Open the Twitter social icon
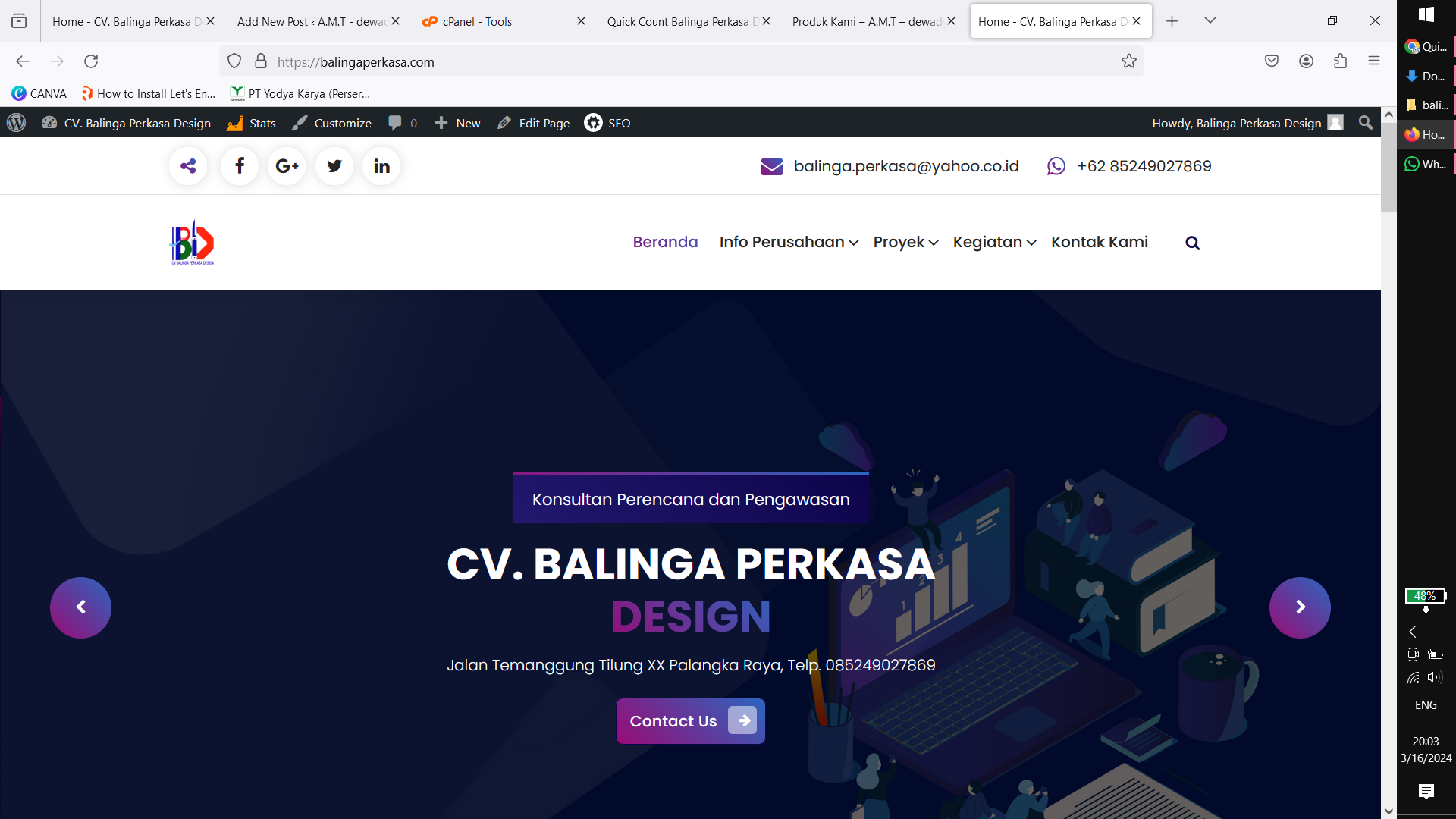Image resolution: width=1456 pixels, height=819 pixels. (x=334, y=166)
